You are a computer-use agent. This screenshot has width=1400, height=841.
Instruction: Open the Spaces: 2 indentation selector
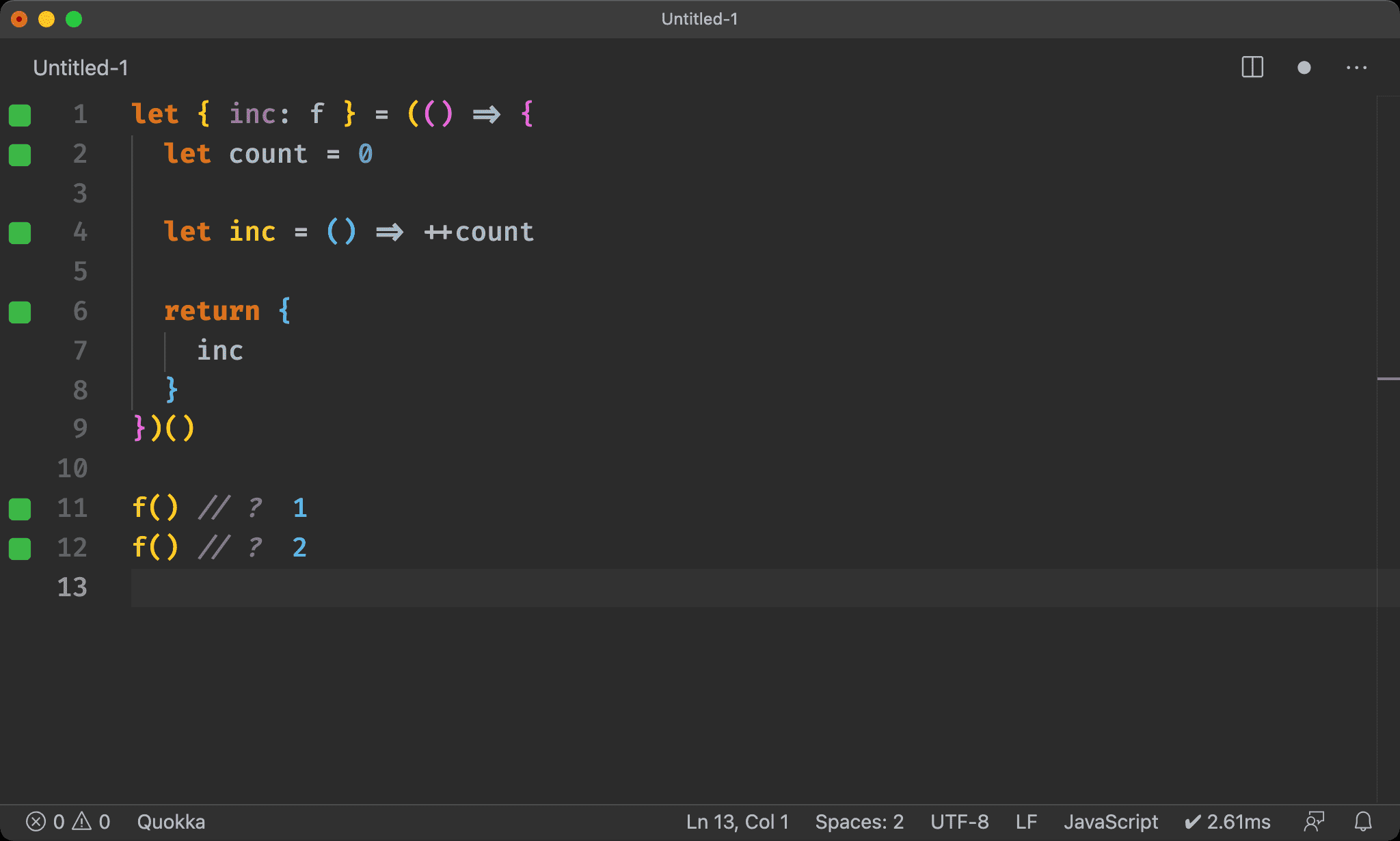[859, 821]
